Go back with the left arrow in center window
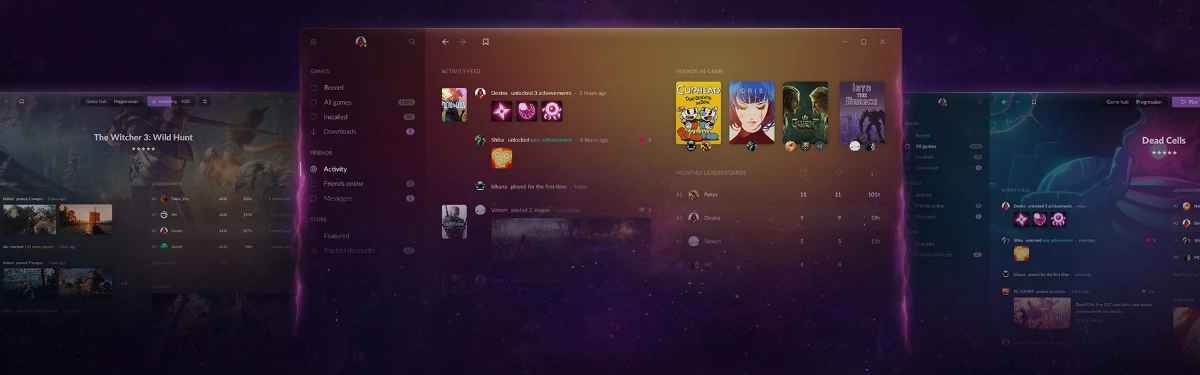 coord(445,42)
